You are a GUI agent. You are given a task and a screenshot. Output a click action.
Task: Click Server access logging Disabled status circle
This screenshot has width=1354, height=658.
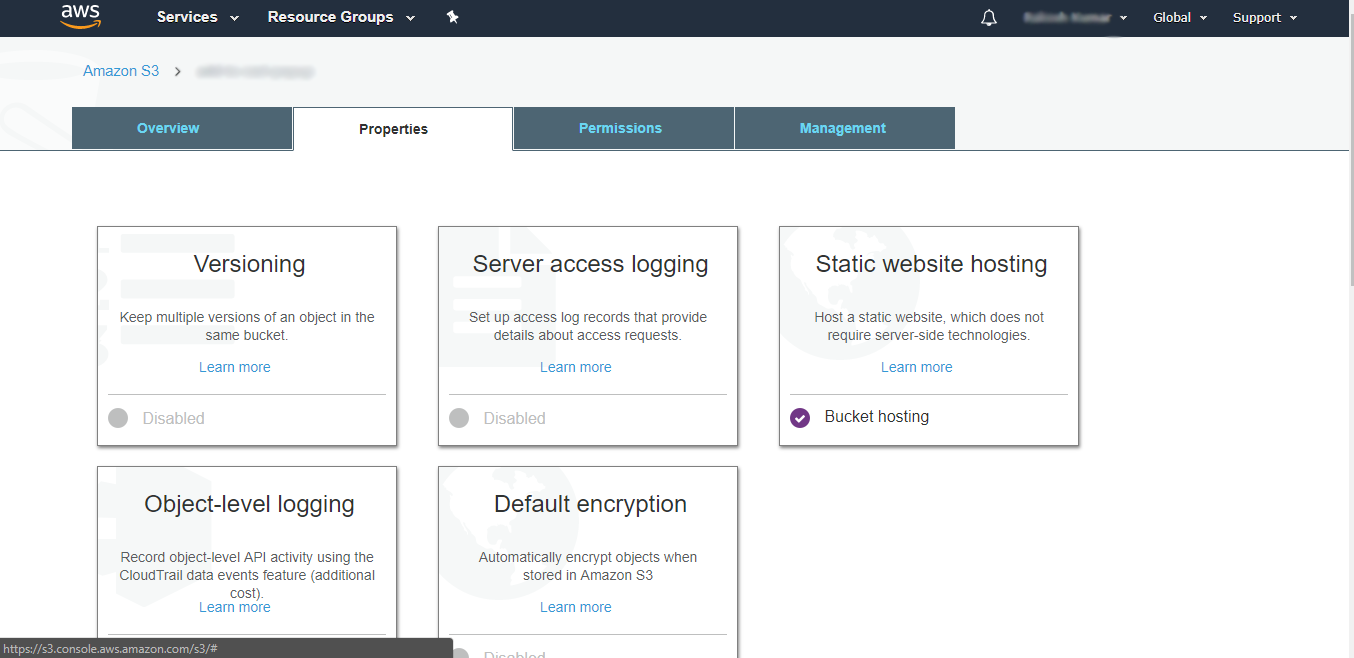pos(459,418)
